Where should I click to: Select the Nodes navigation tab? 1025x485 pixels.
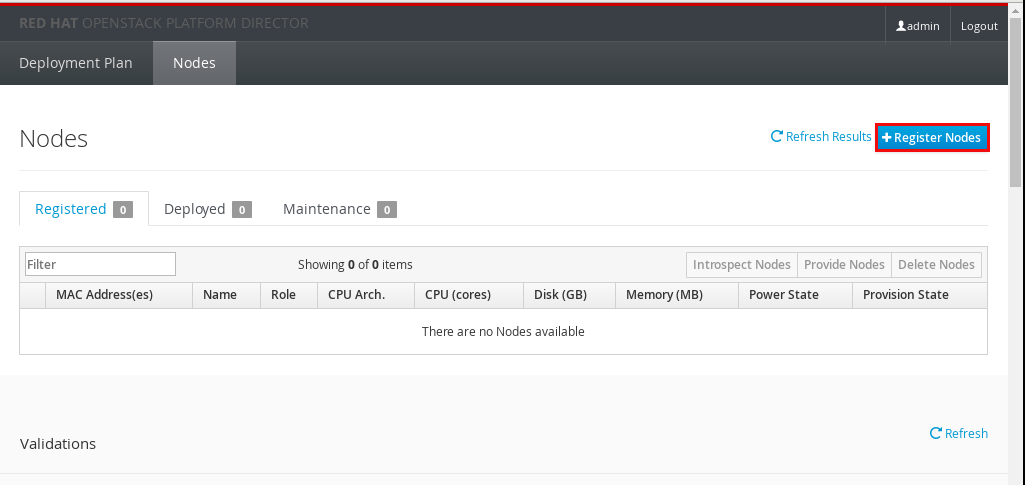point(194,63)
